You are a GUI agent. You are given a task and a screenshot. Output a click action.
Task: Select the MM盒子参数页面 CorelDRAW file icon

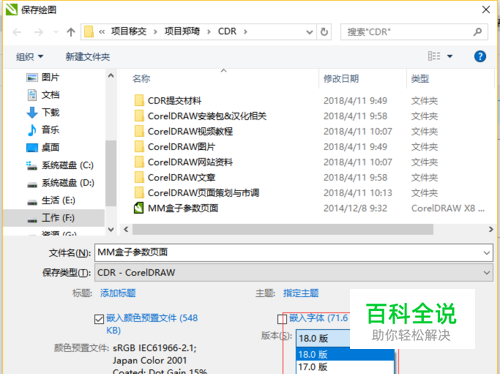[x=139, y=208]
